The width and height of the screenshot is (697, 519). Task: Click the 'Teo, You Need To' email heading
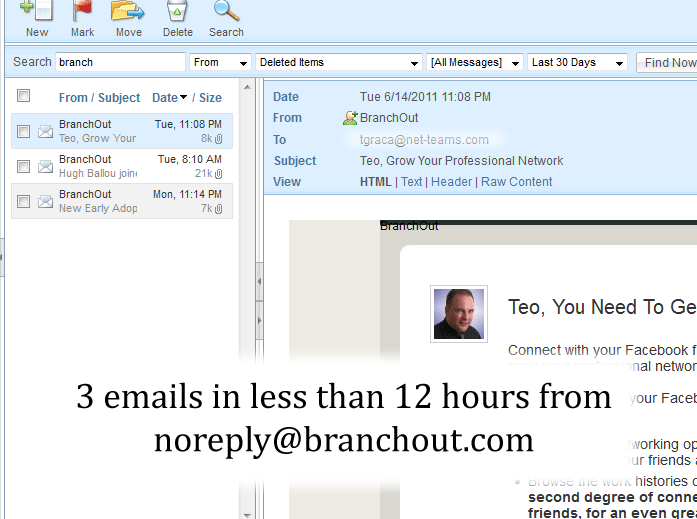602,307
